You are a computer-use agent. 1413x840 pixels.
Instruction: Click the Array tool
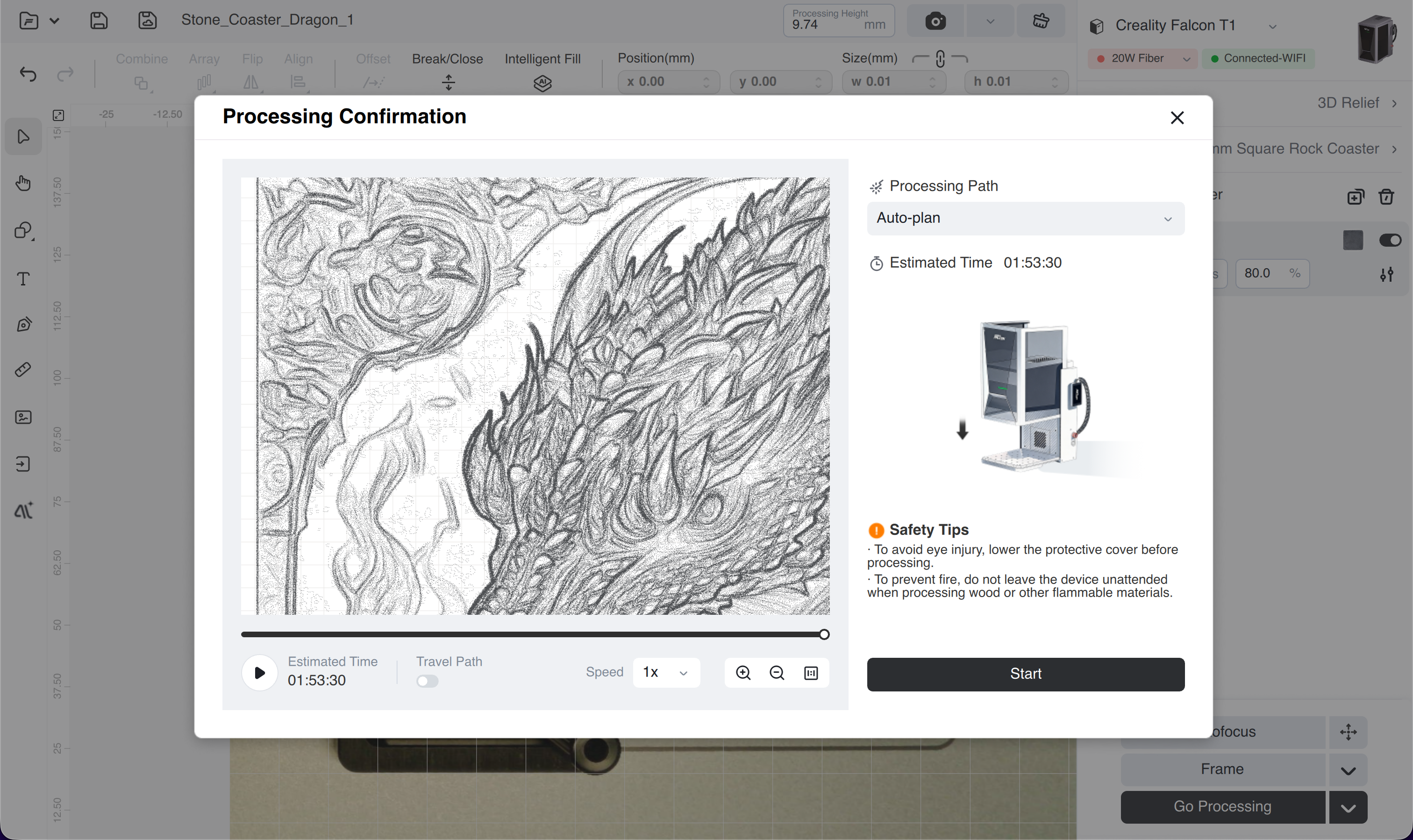pyautogui.click(x=204, y=71)
